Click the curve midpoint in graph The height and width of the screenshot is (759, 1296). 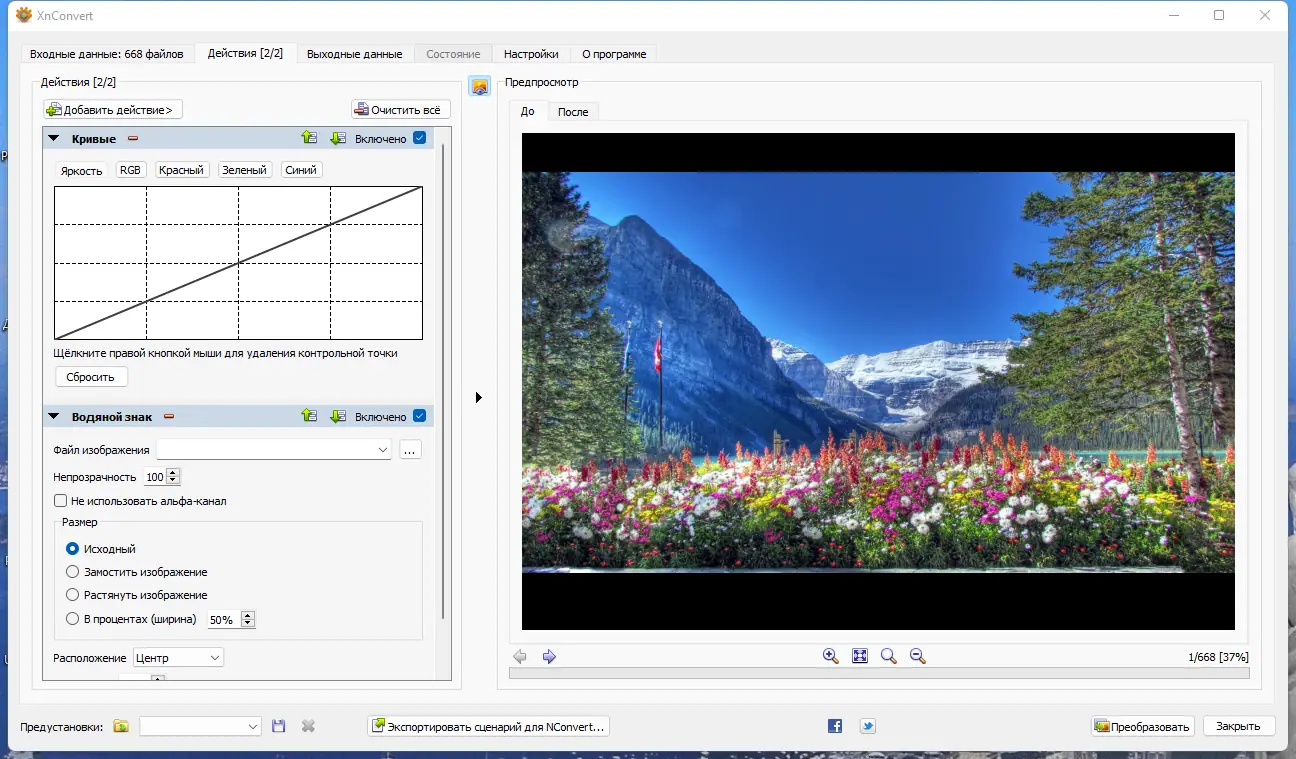point(238,263)
